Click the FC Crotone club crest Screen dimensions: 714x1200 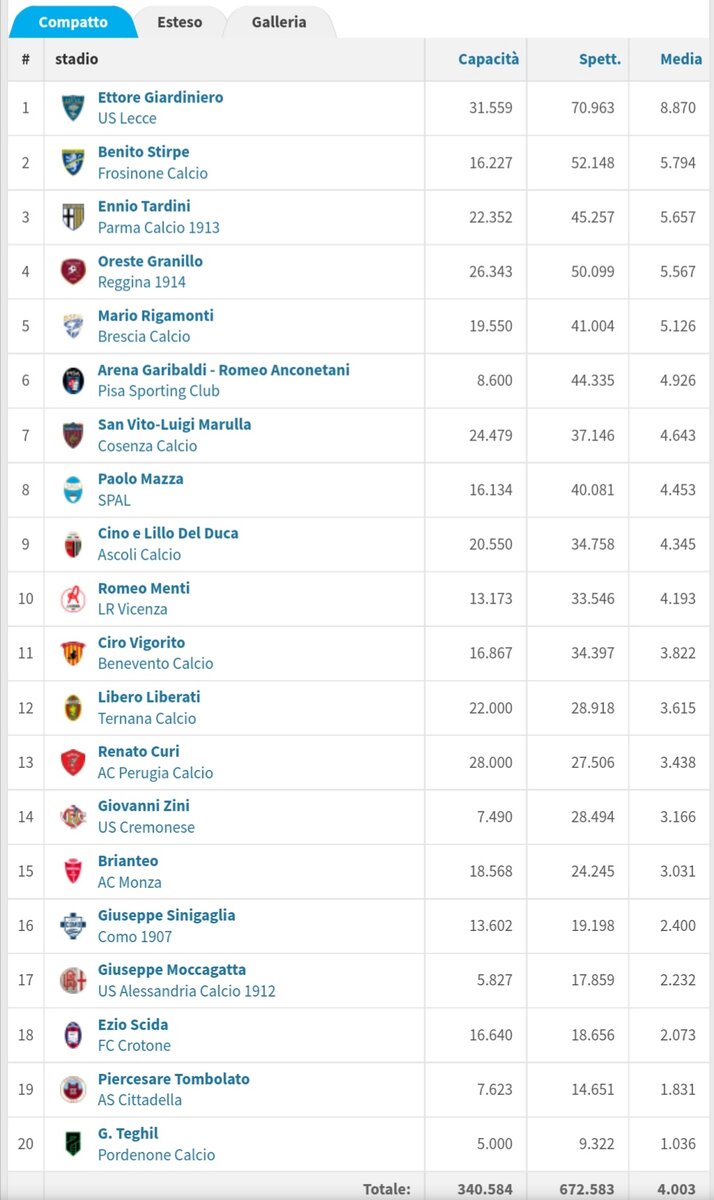tap(73, 1035)
